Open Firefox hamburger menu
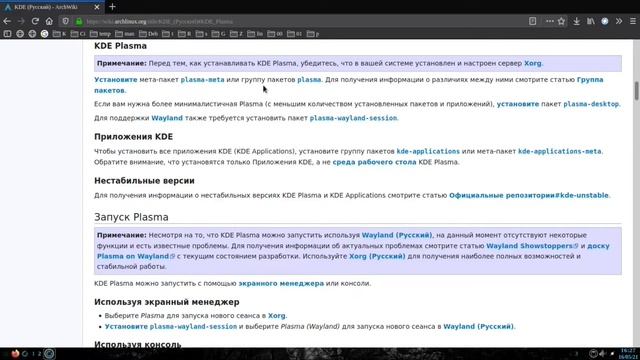Image resolution: width=640 pixels, height=360 pixels. pos(633,21)
